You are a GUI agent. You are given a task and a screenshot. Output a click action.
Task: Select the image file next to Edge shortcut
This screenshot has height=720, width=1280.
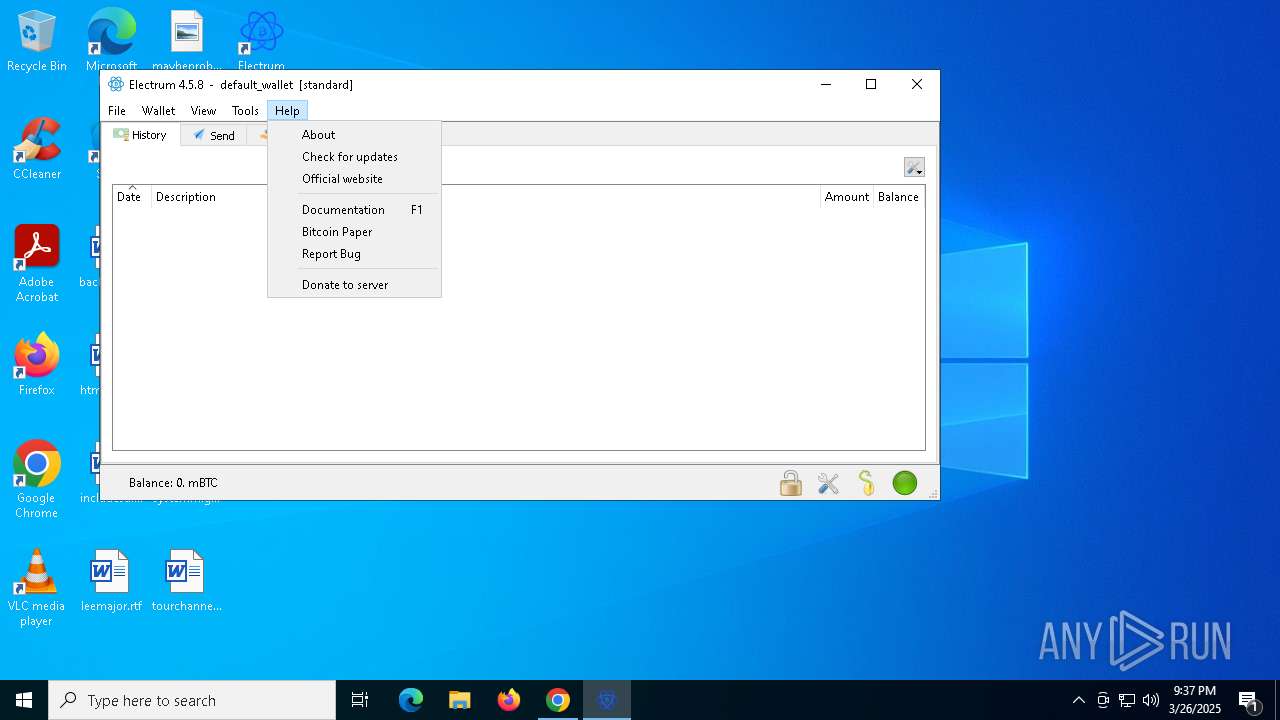(x=187, y=42)
